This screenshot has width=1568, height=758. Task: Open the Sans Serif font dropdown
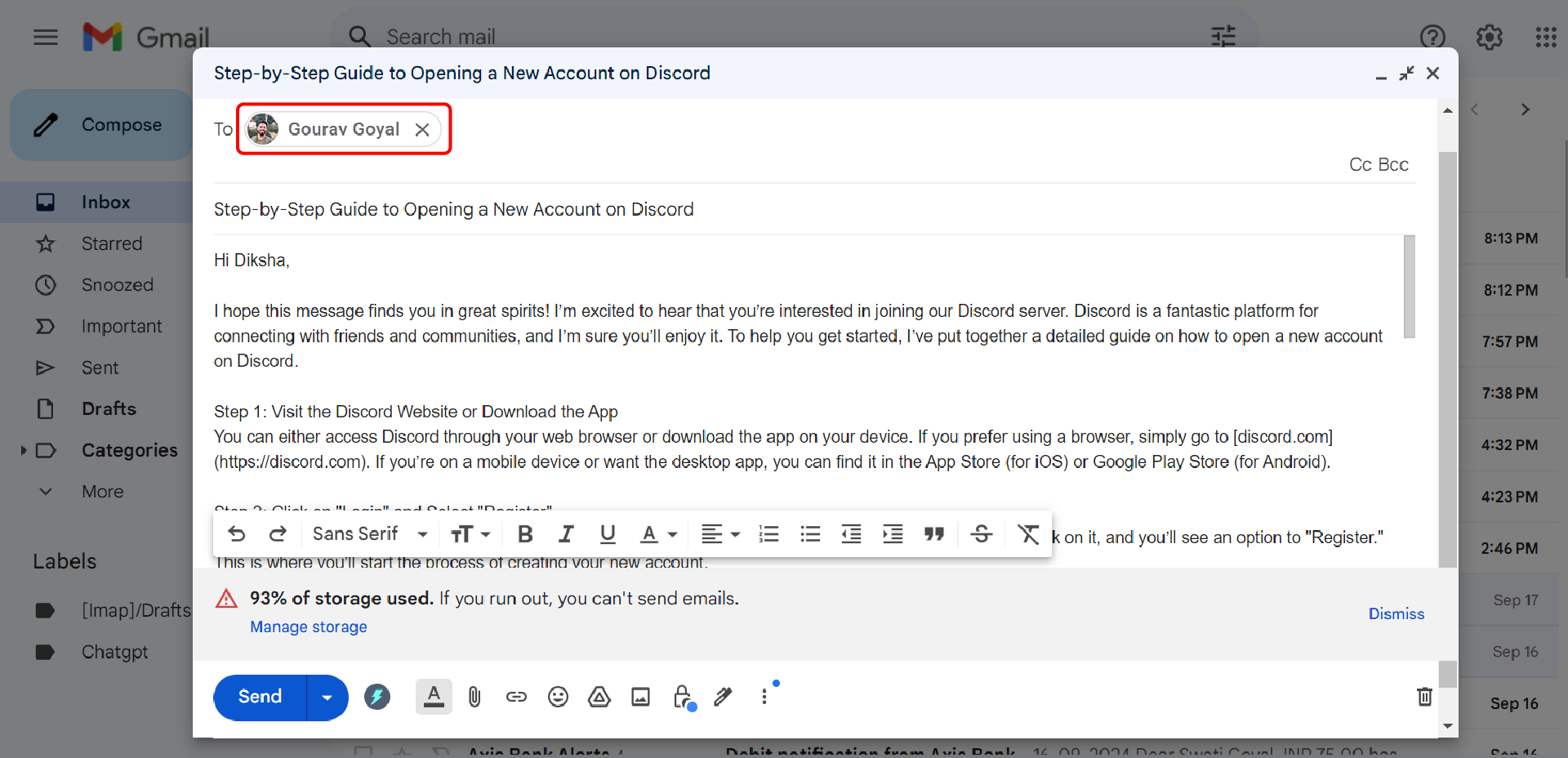point(370,534)
